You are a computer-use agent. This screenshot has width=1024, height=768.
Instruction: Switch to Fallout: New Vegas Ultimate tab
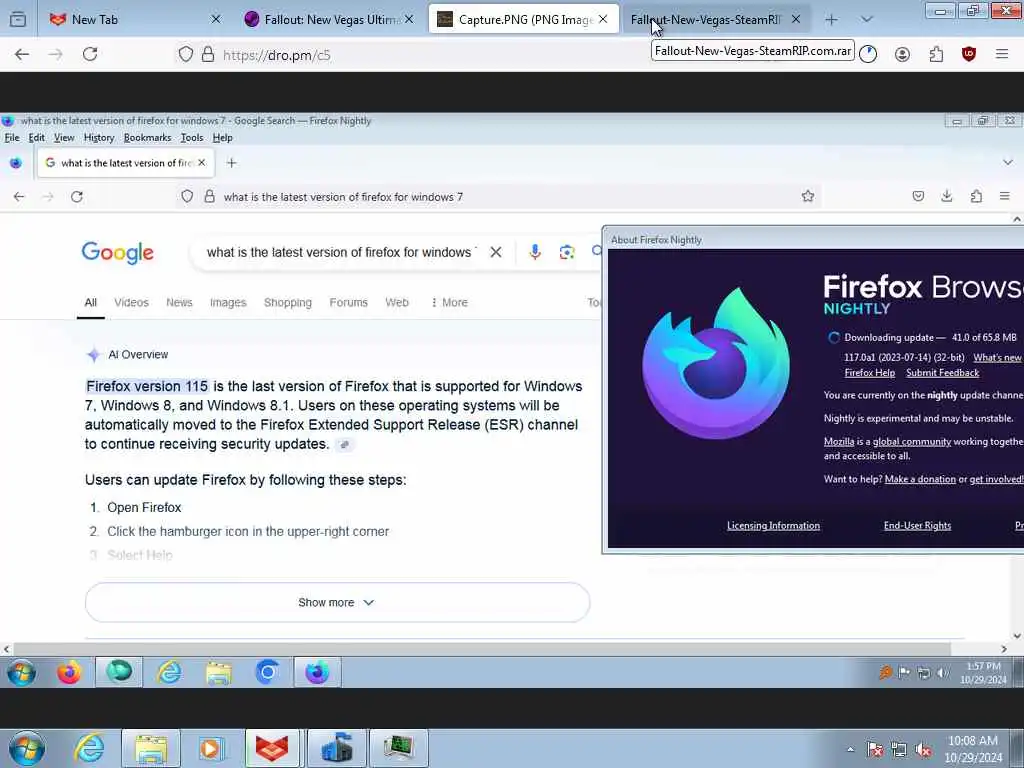click(x=328, y=20)
